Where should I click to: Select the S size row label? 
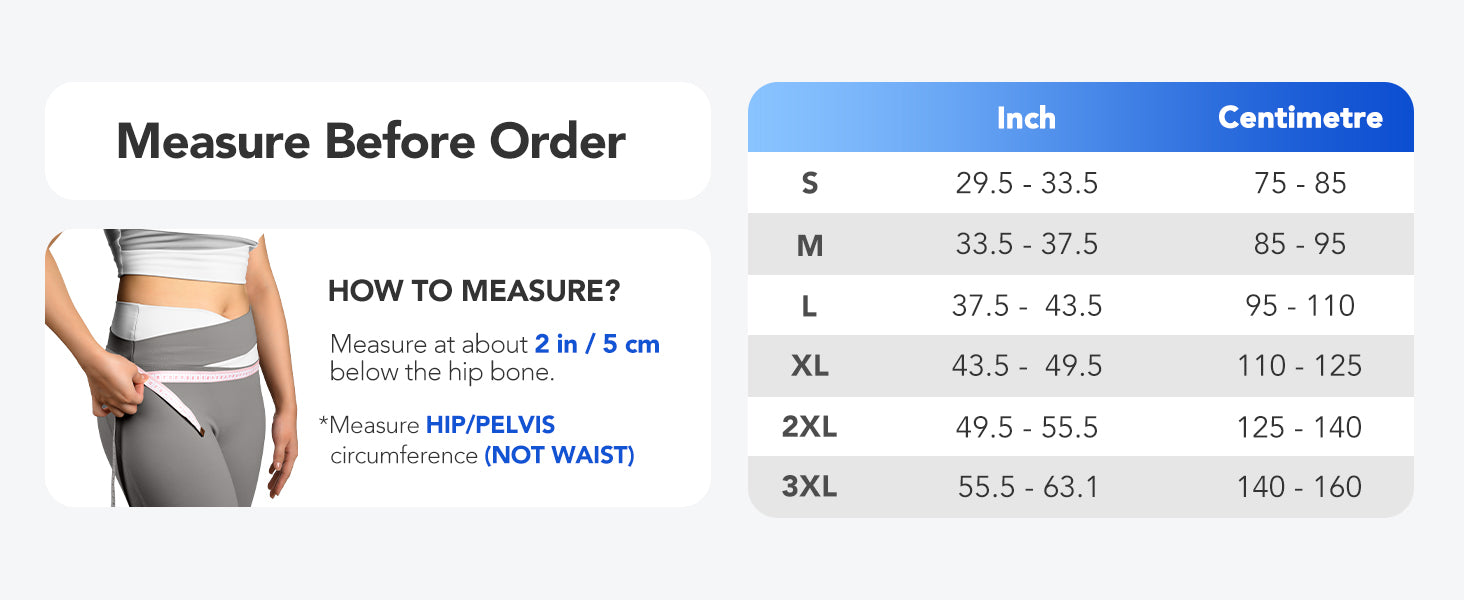click(x=810, y=184)
